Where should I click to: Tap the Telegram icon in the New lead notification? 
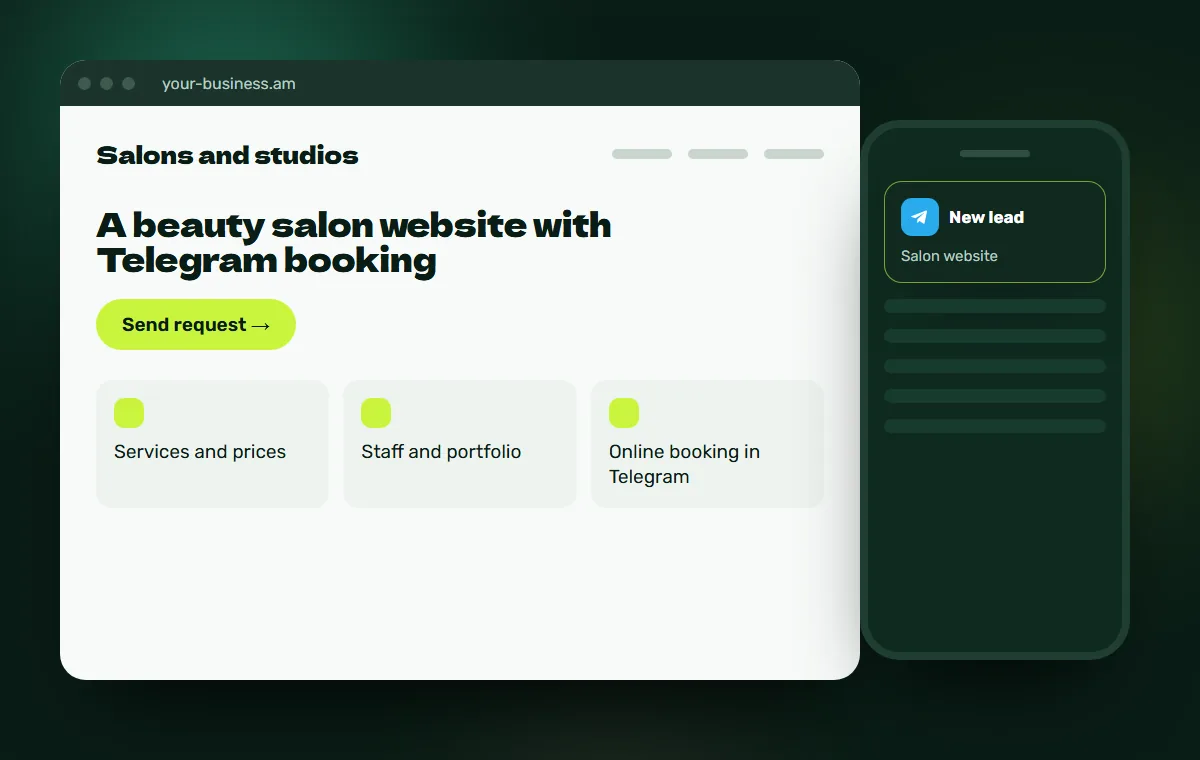point(920,217)
